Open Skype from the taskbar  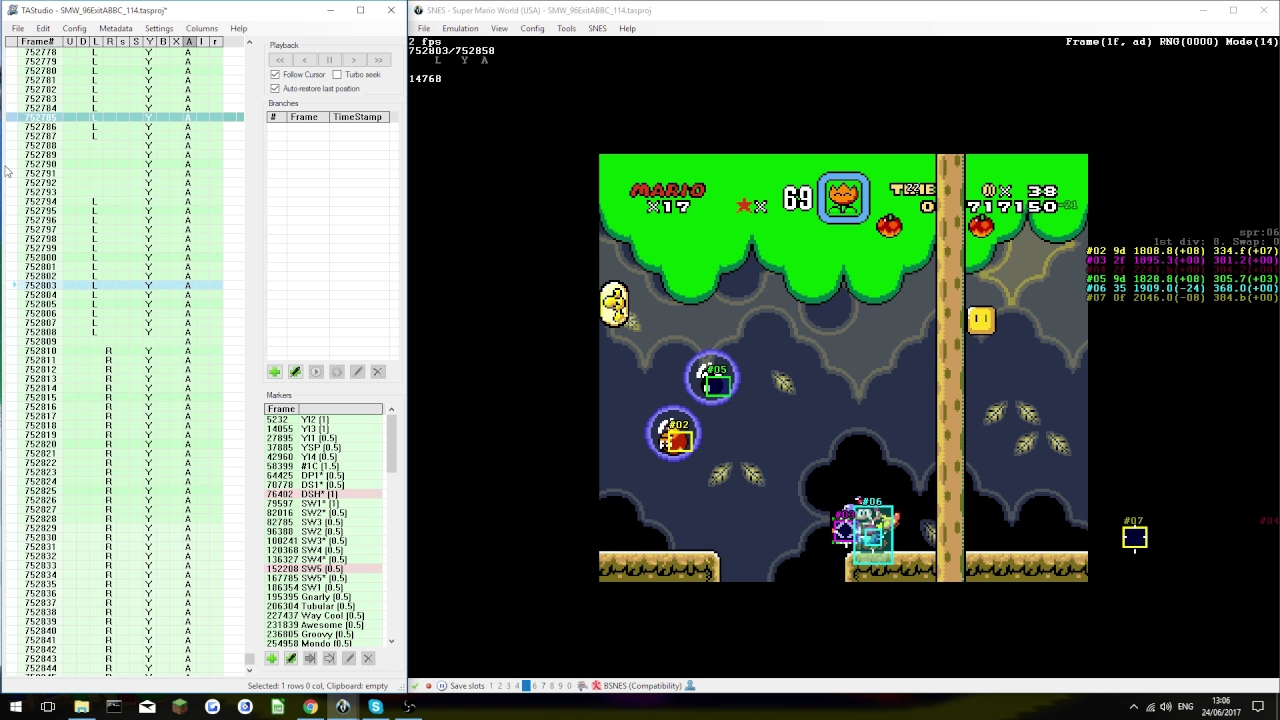pyautogui.click(x=376, y=707)
